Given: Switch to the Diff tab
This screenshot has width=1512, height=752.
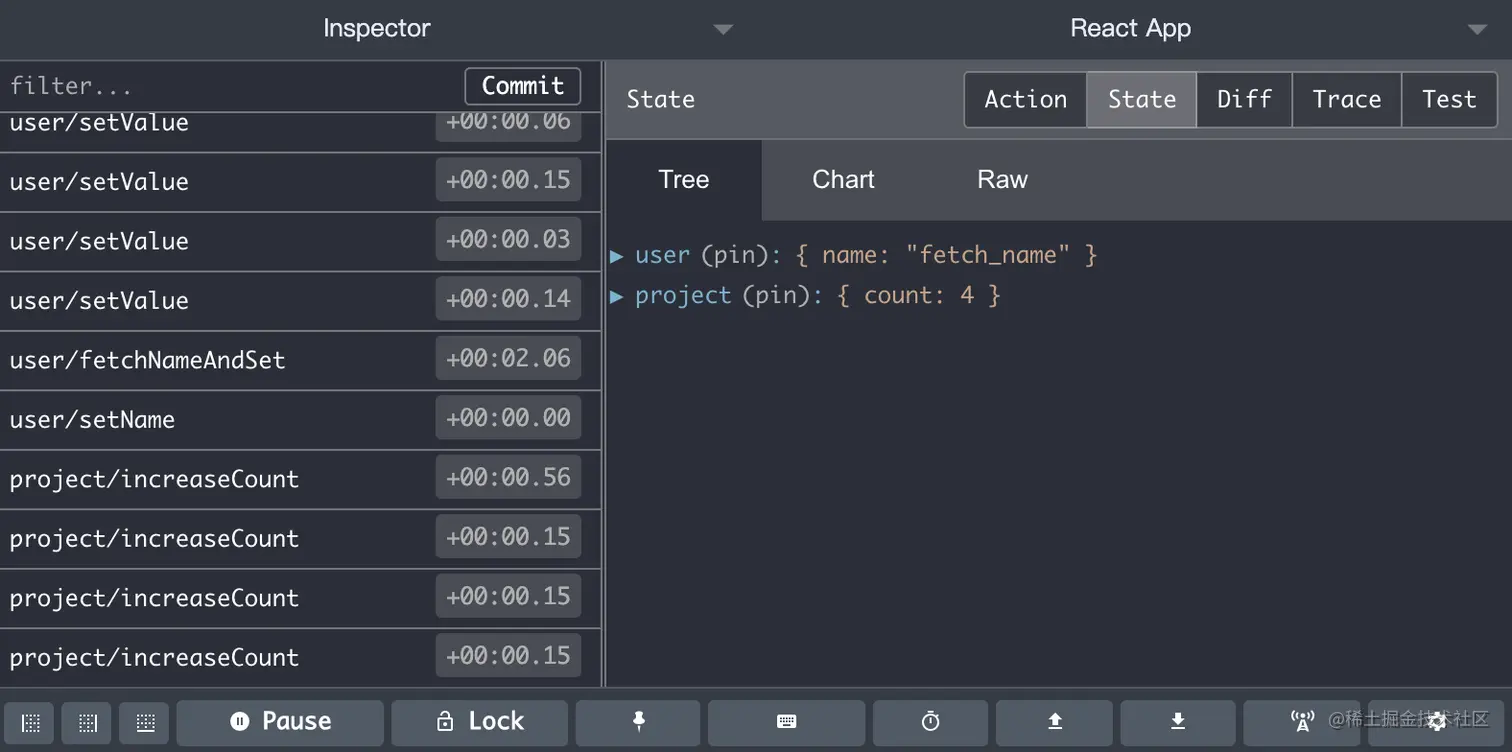Looking at the screenshot, I should pyautogui.click(x=1244, y=100).
